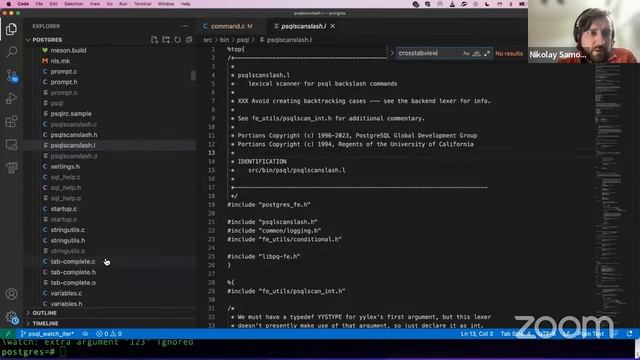Collapse the POSTGRES folder section
The image size is (640, 360).
click(47, 40)
